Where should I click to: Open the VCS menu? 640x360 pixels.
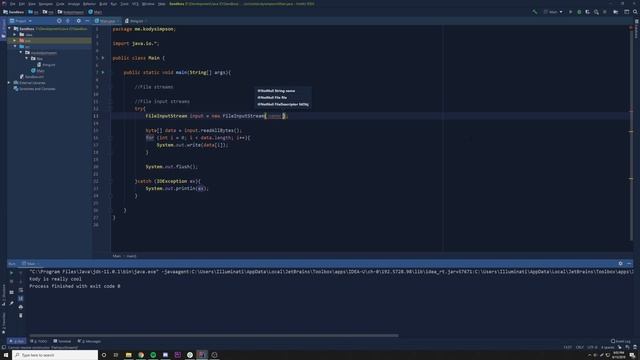135,4
